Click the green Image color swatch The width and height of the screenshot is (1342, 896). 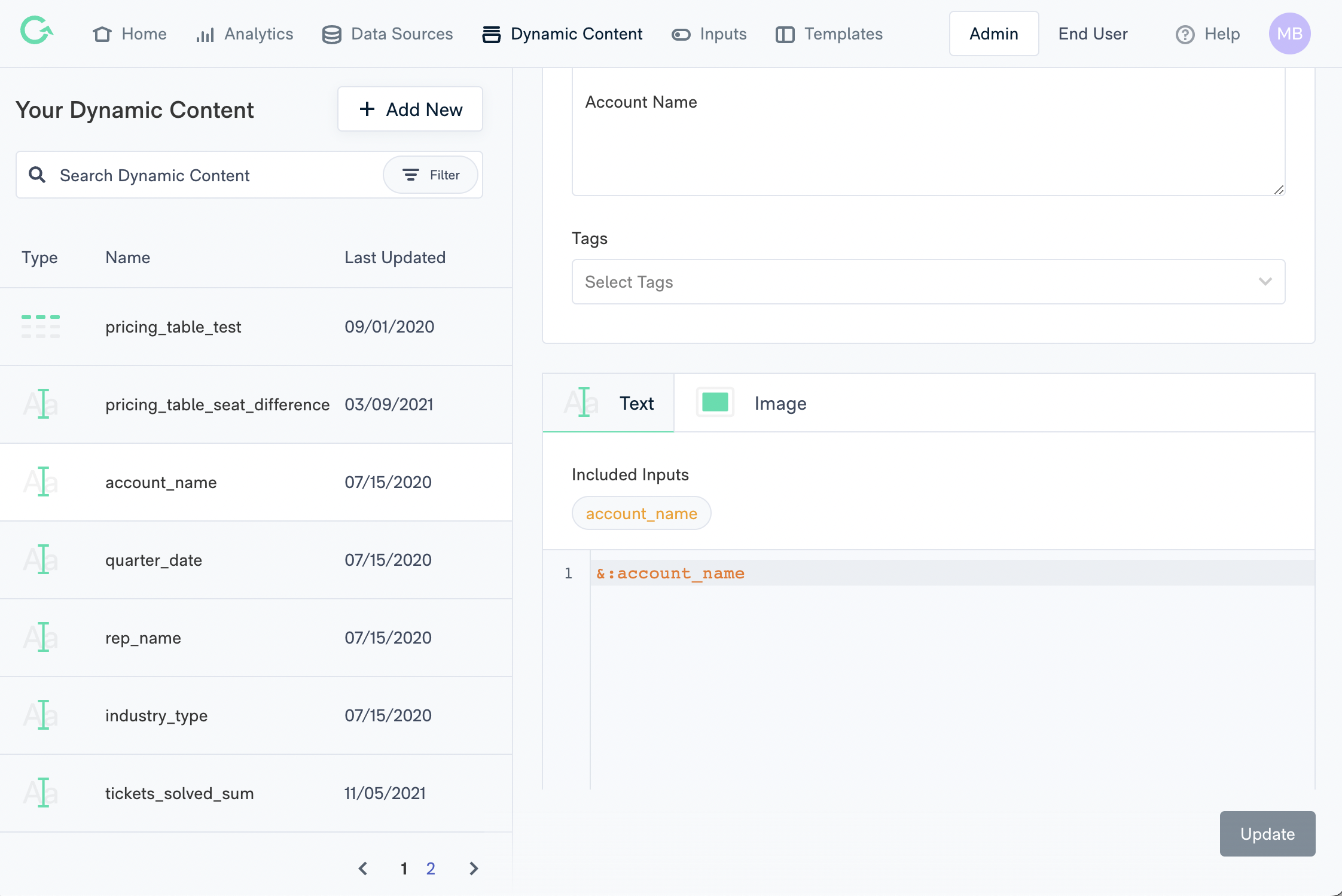click(x=715, y=403)
